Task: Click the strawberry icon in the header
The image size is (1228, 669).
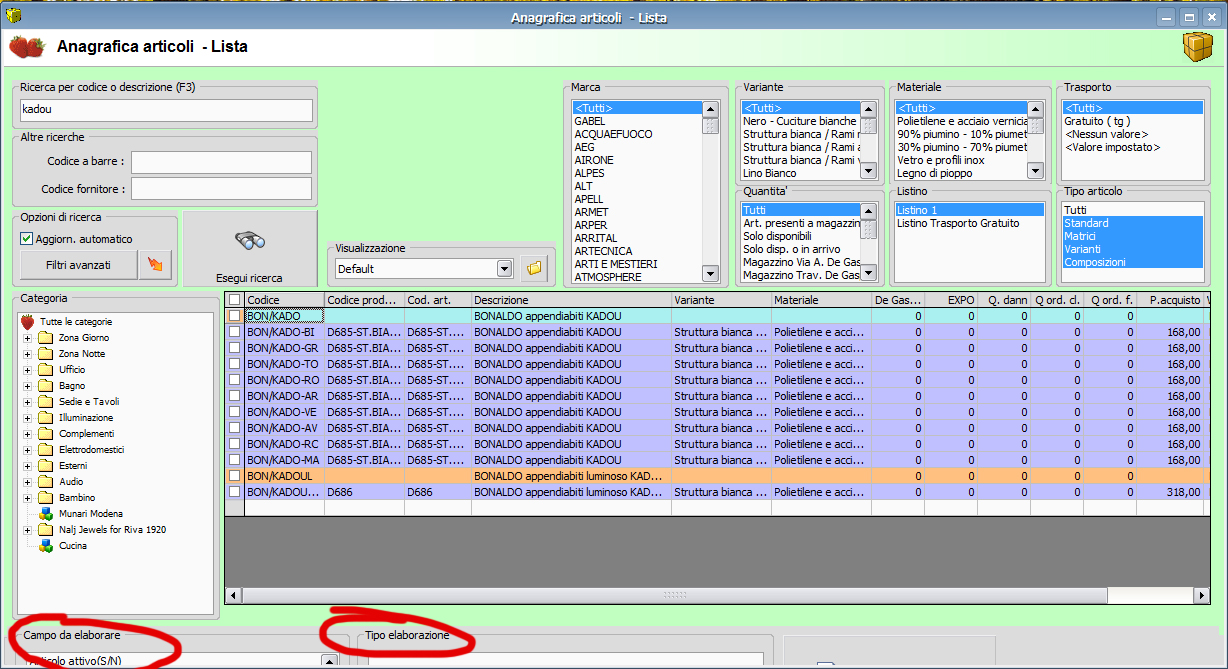Action: [27, 46]
